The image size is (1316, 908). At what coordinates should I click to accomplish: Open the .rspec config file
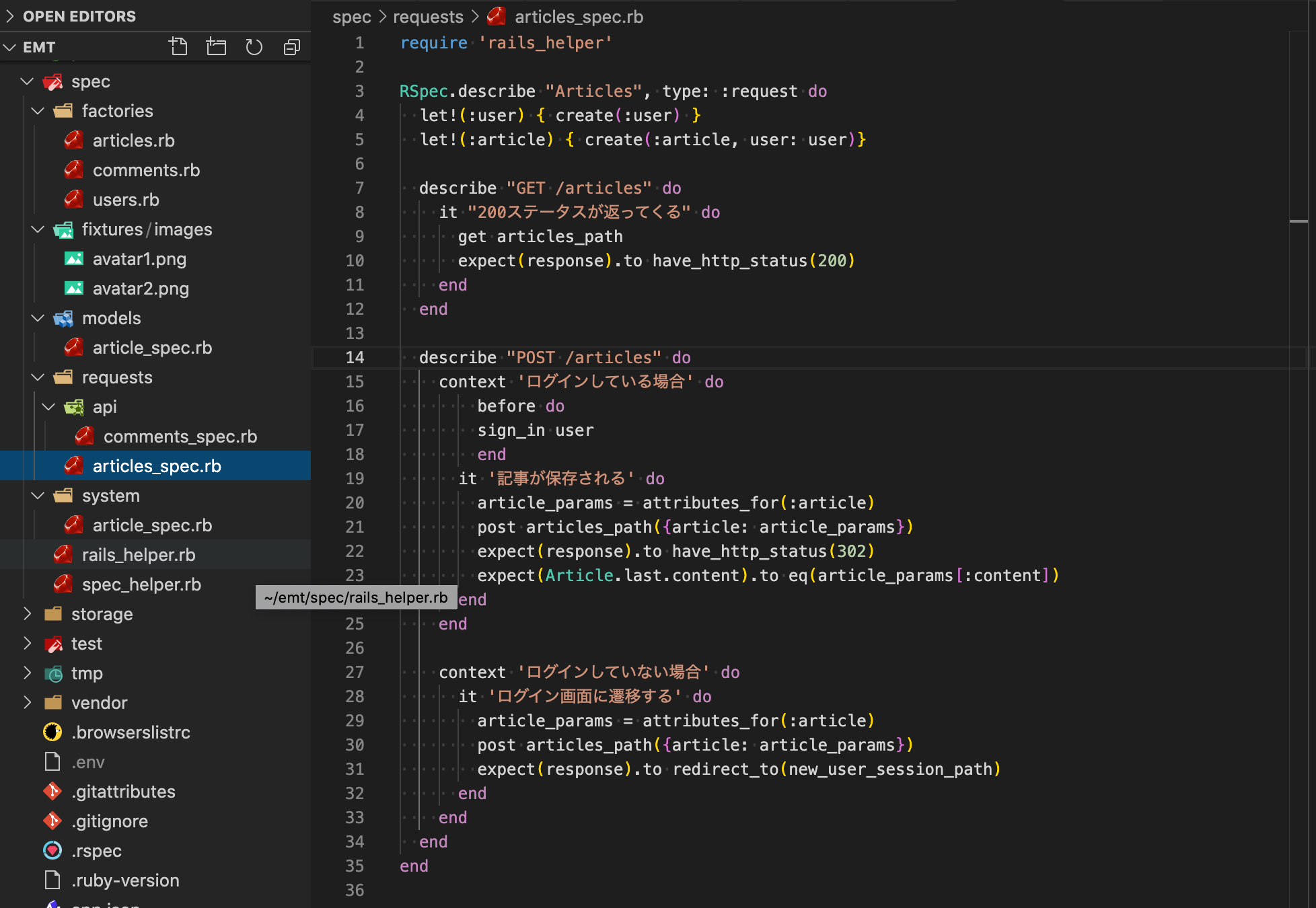(x=96, y=851)
